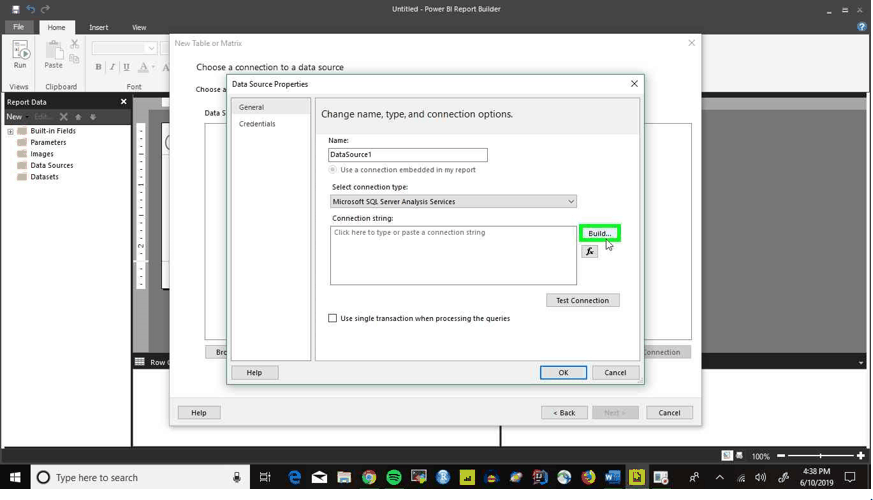Click Cancel in Data Source Properties
The image size is (873, 500).
[615, 372]
